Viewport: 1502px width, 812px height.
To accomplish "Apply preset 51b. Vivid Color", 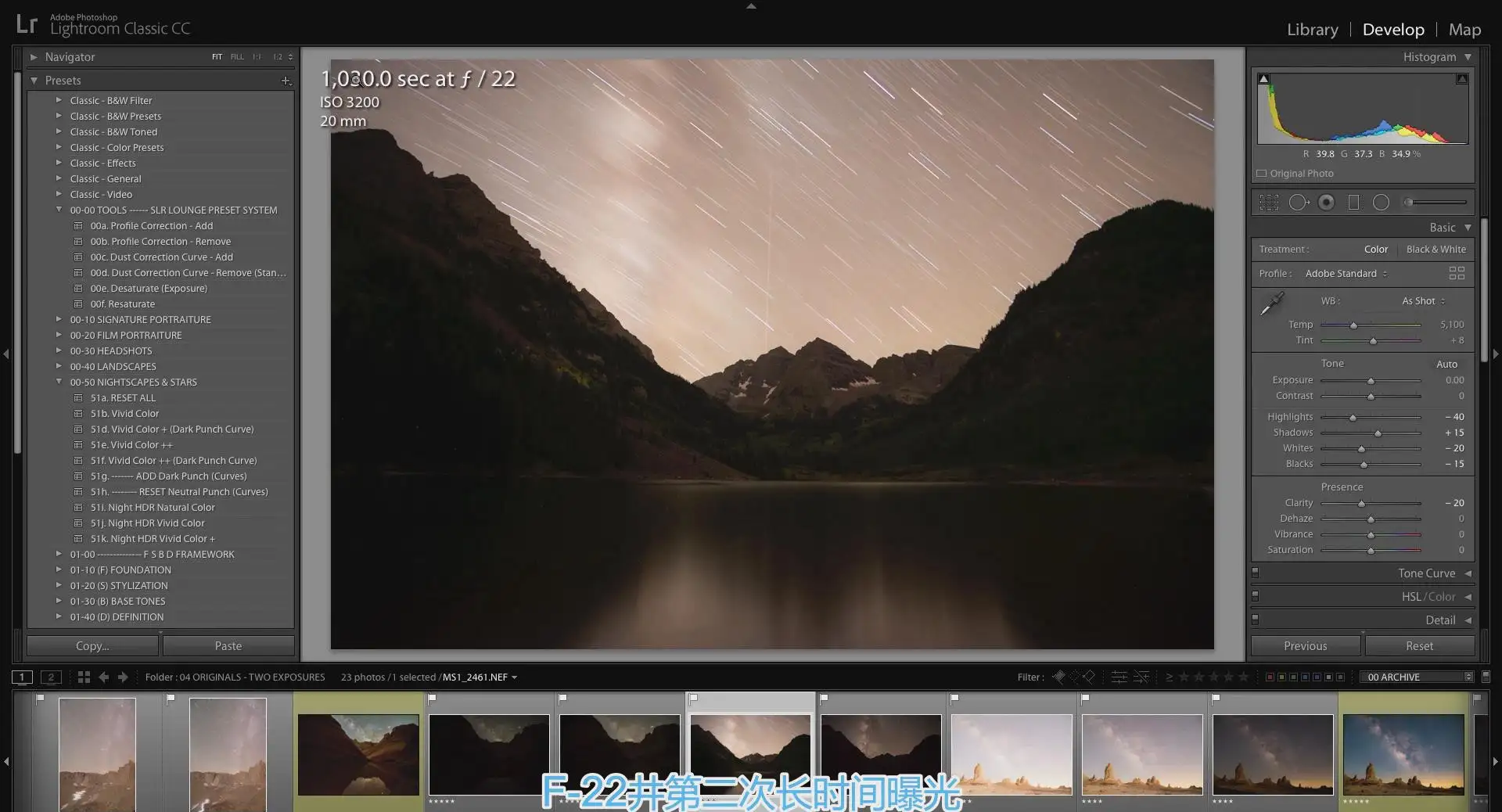I will pyautogui.click(x=124, y=414).
